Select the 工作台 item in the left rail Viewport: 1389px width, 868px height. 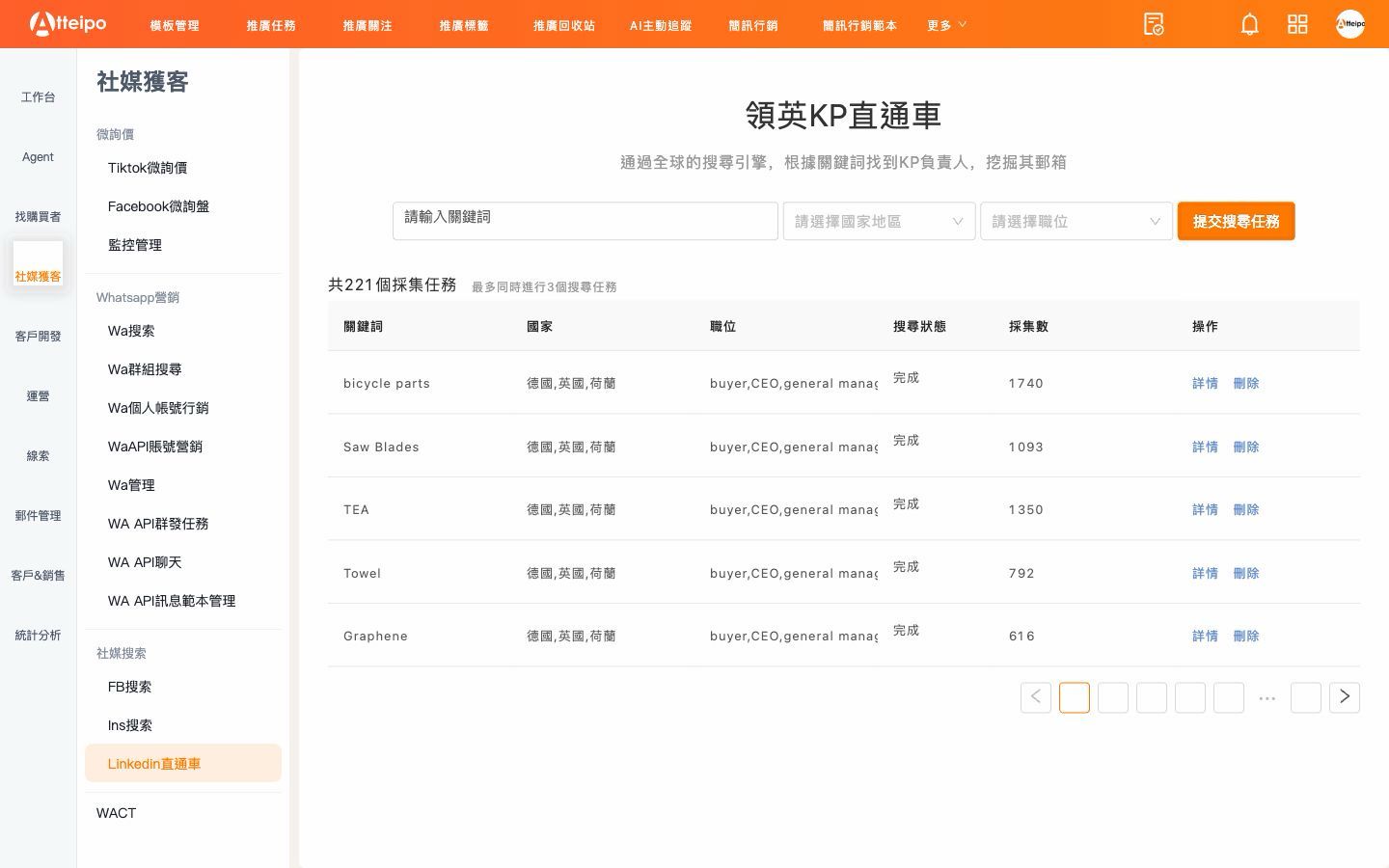[38, 96]
